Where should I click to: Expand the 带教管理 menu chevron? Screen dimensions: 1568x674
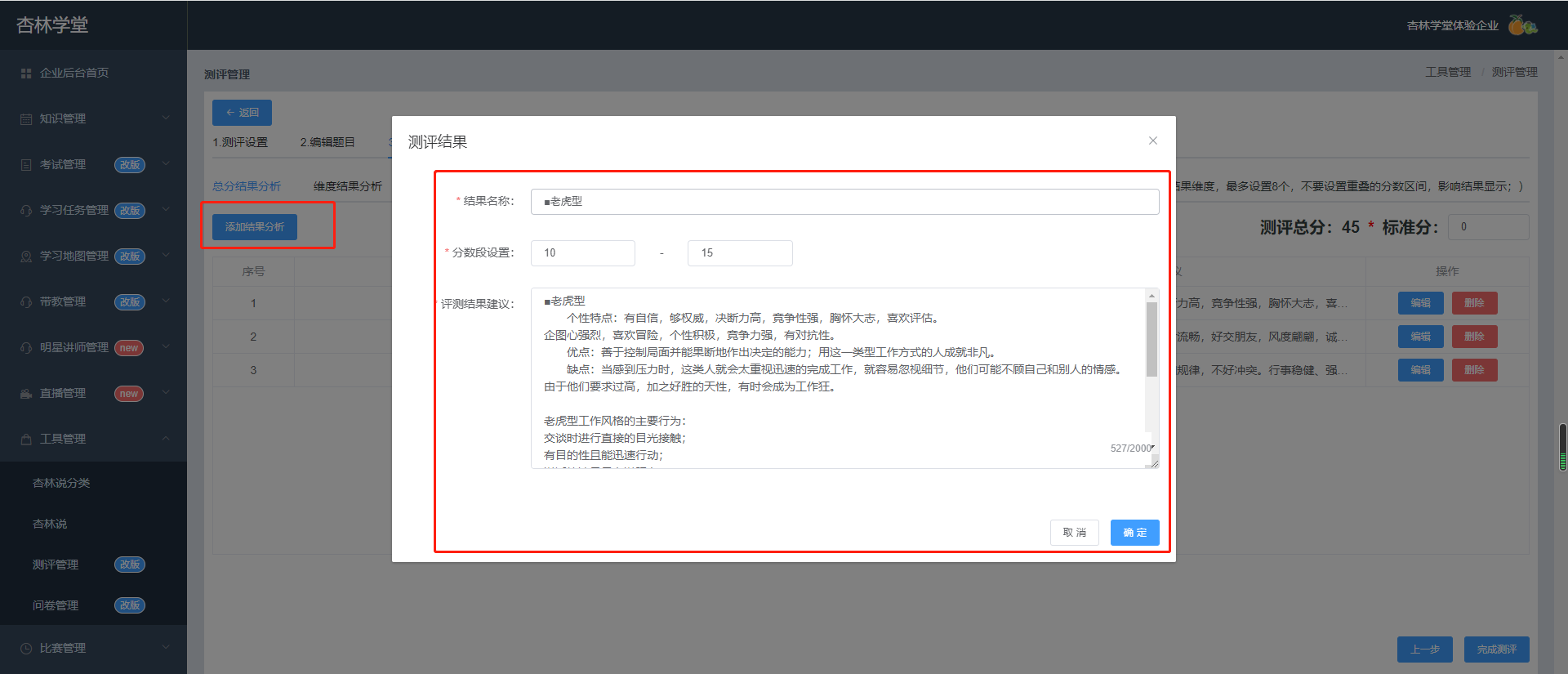click(x=166, y=301)
